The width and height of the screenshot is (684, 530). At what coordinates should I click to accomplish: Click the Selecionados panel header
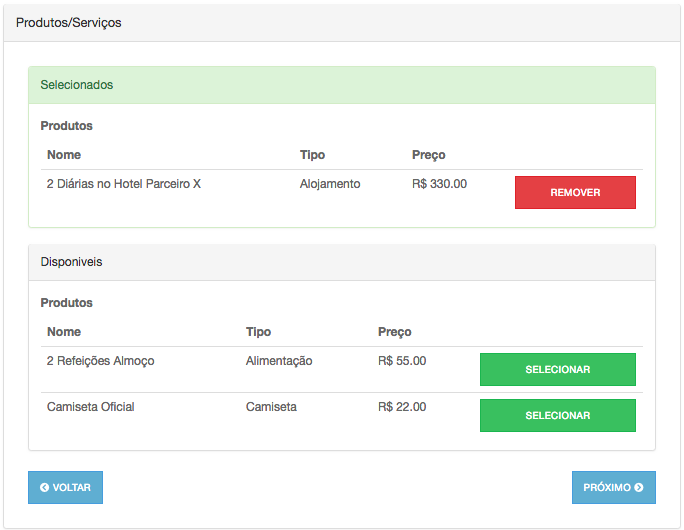tap(342, 85)
